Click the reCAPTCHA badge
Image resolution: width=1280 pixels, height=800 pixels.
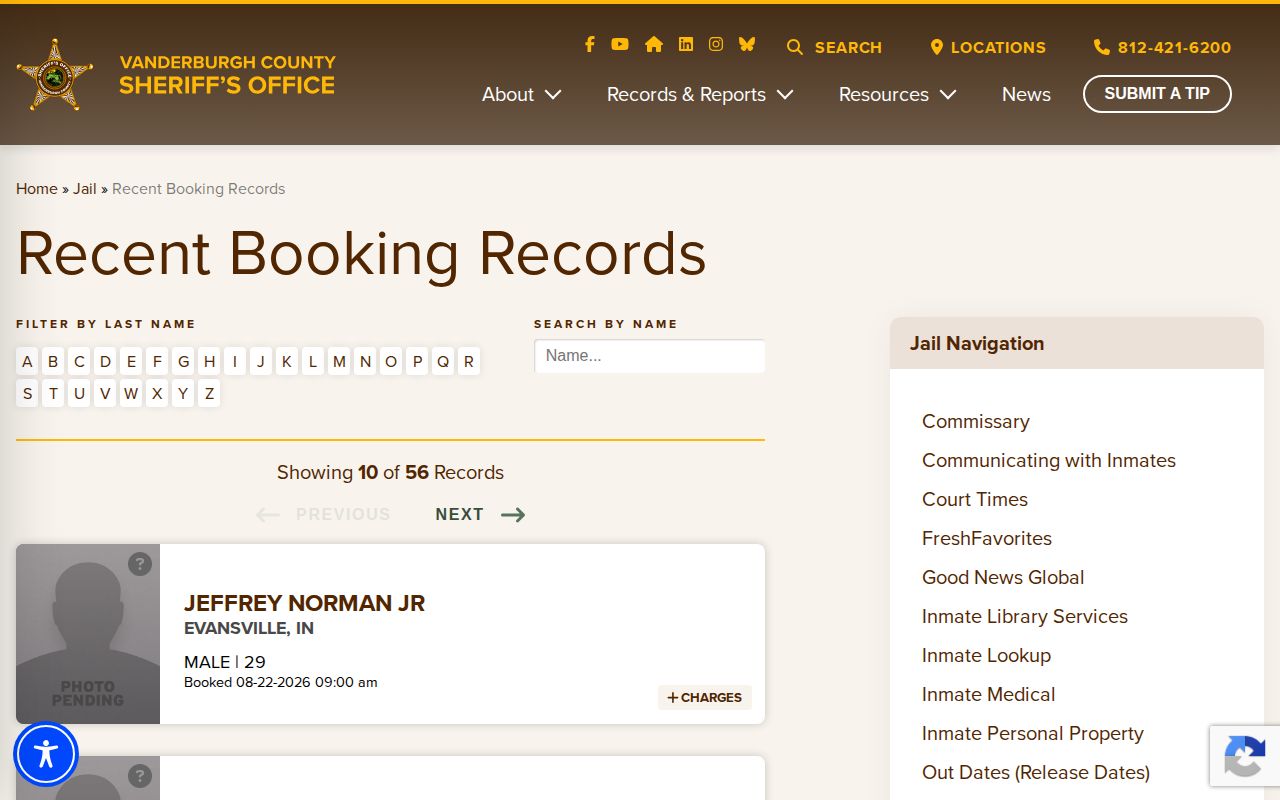pos(1245,755)
